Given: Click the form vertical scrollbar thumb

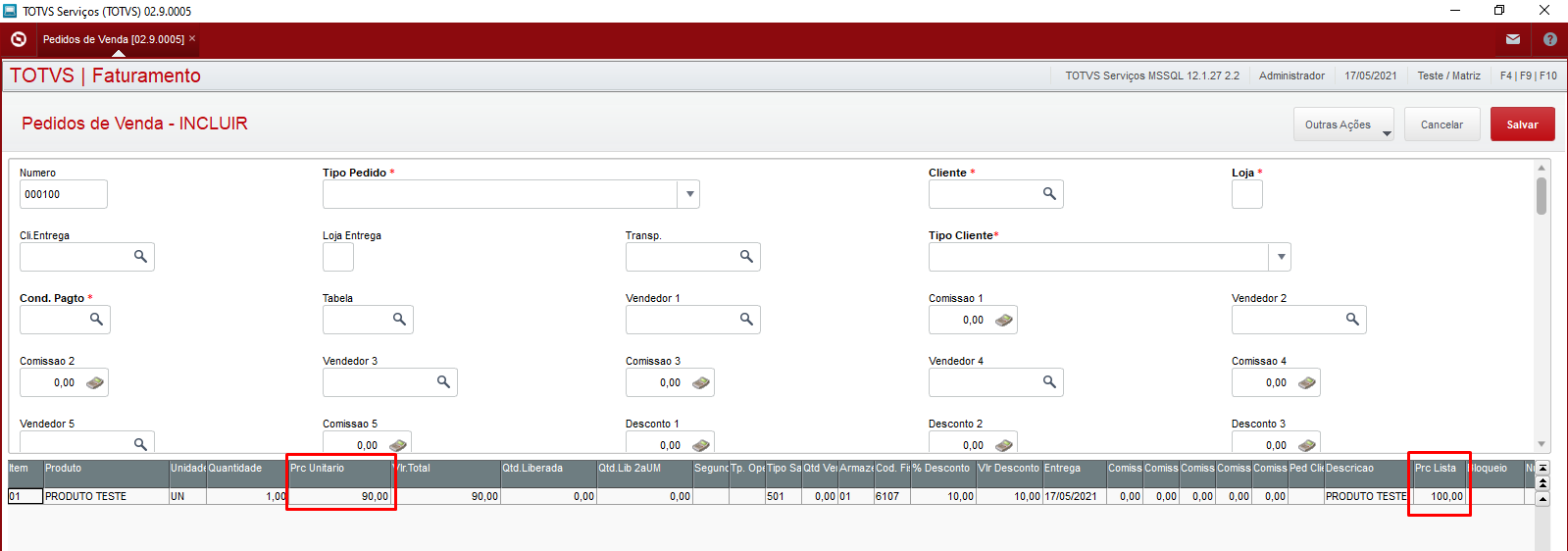Looking at the screenshot, I should (x=1542, y=195).
